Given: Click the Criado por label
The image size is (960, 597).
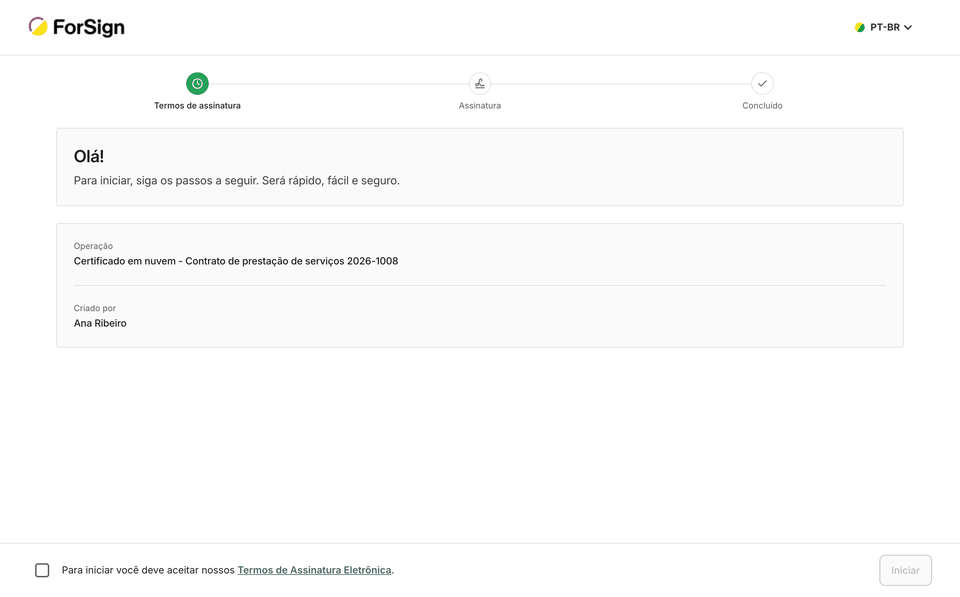Looking at the screenshot, I should point(95,308).
